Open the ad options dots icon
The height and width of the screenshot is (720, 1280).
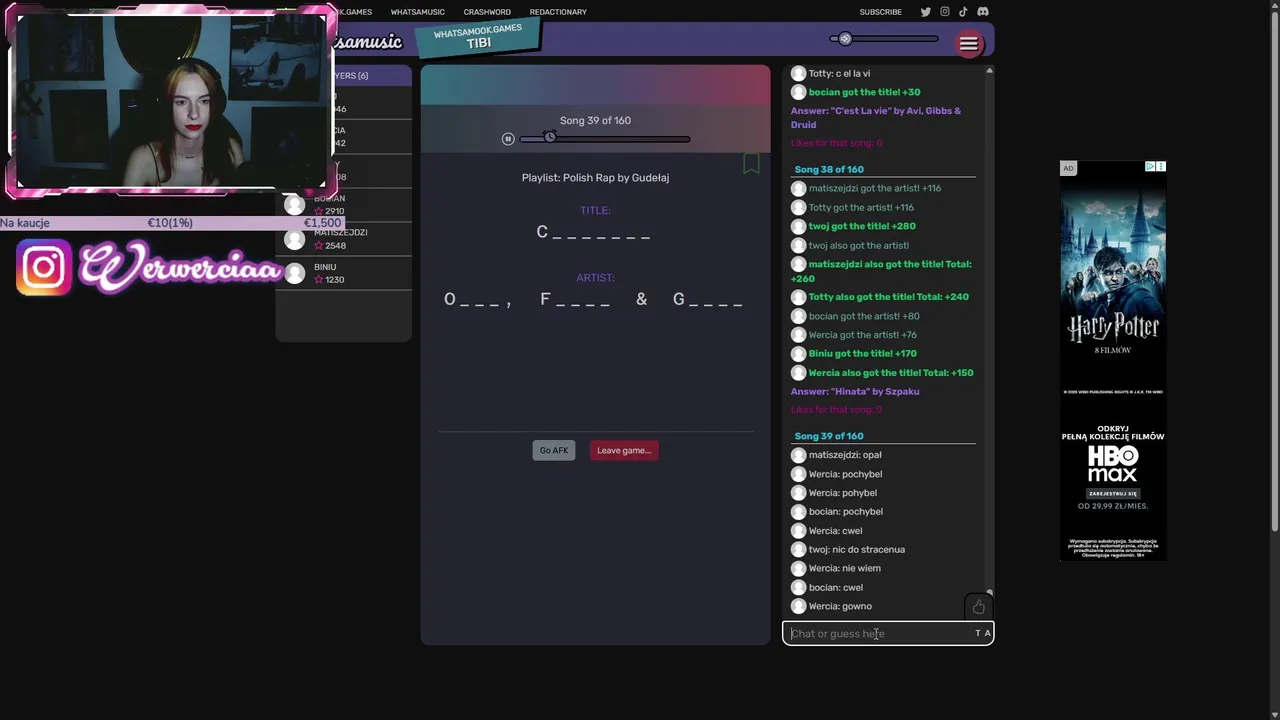1161,167
